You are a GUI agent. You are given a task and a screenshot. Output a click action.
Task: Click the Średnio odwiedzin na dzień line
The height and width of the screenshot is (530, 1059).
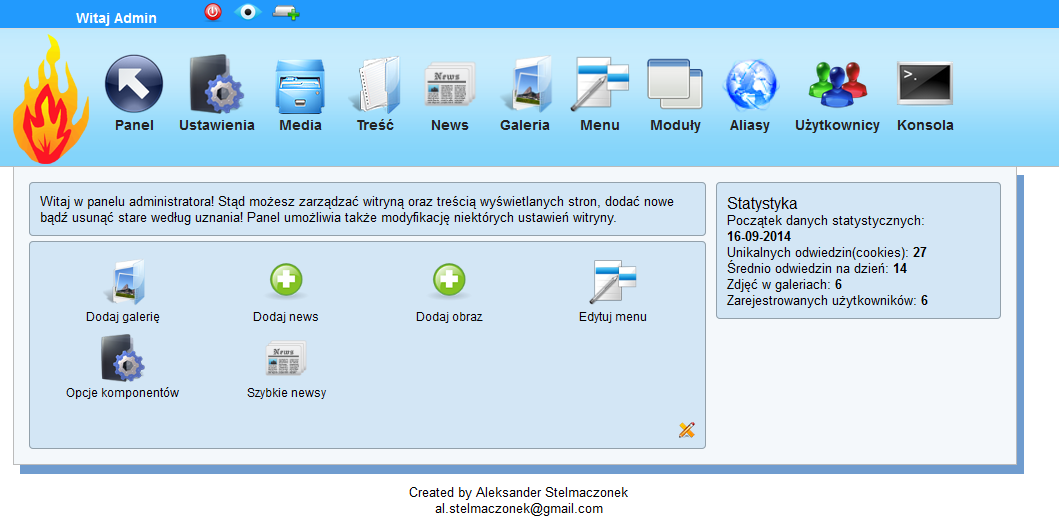coord(817,269)
